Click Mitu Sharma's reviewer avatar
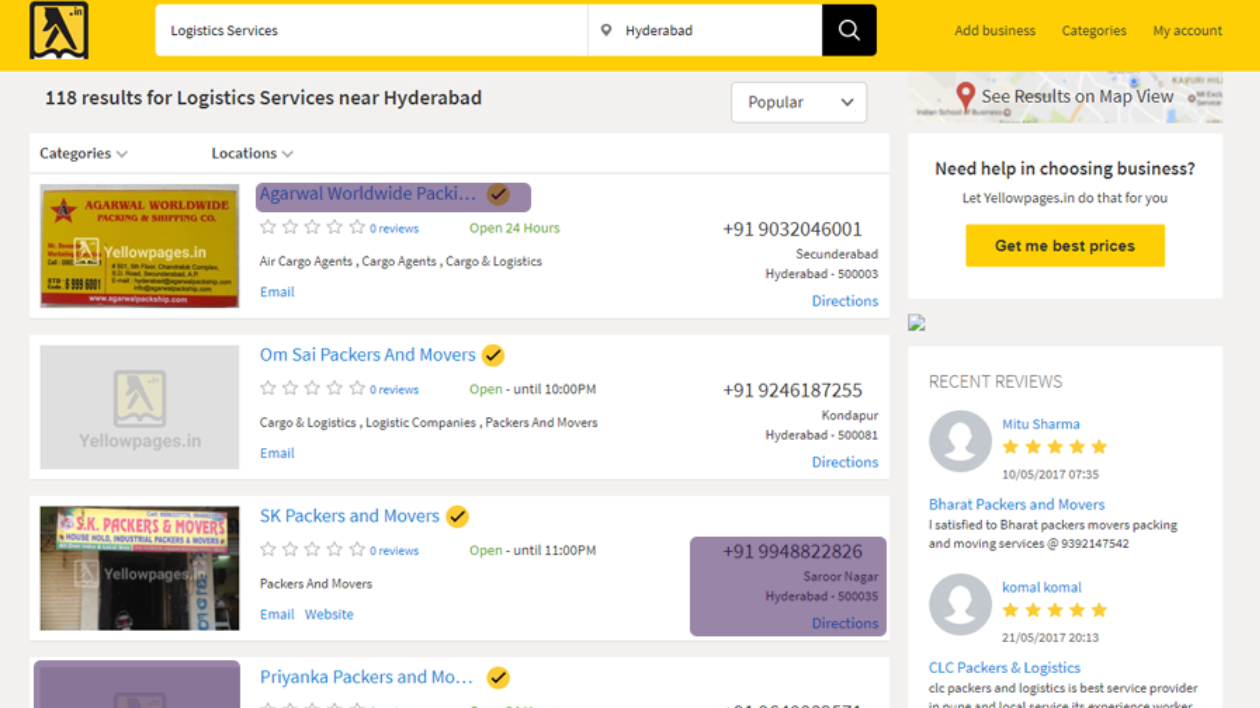The image size is (1260, 708). 960,441
